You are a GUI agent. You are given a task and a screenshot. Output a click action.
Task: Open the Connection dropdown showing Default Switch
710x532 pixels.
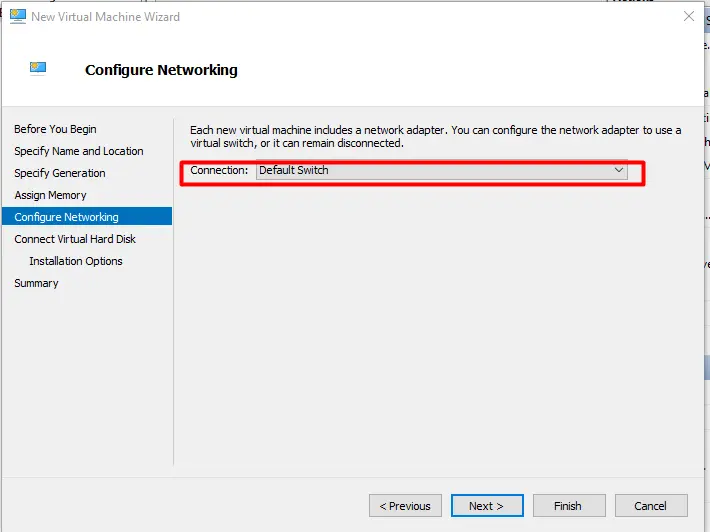point(441,171)
